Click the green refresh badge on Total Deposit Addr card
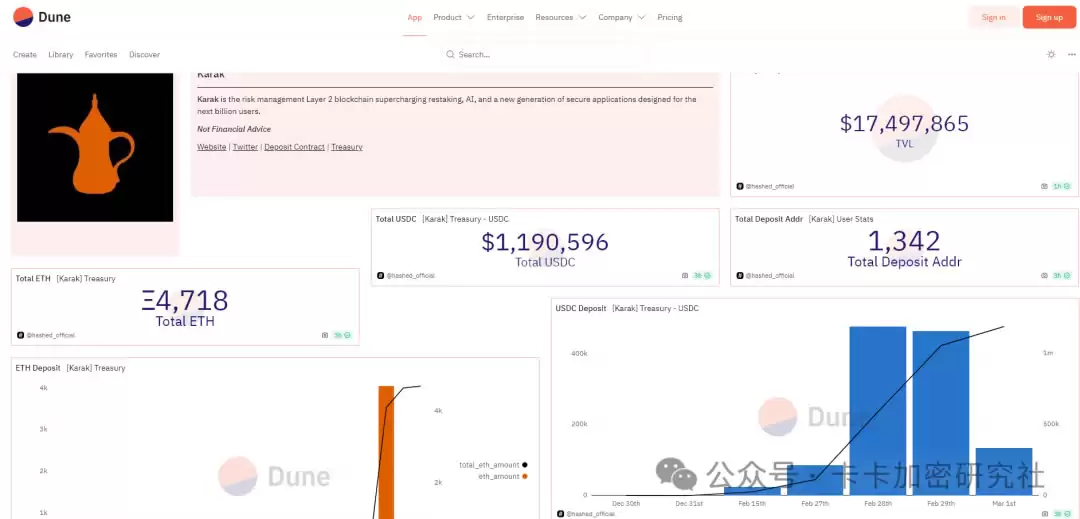 pos(1062,275)
